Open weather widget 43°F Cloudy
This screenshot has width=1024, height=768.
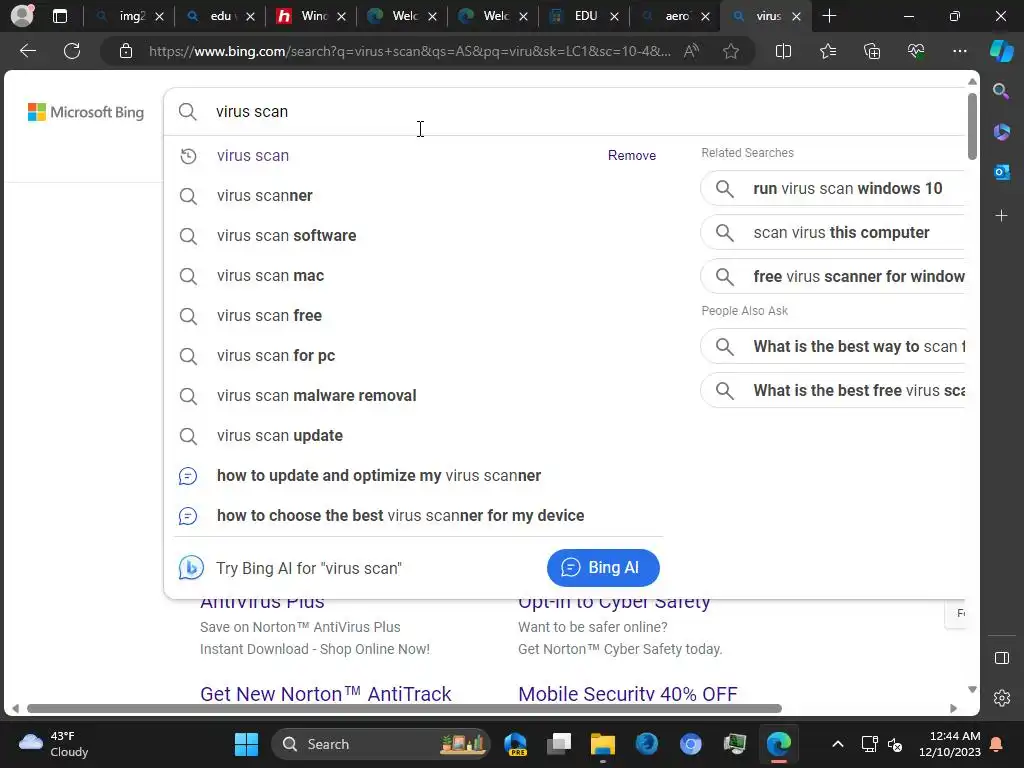coord(54,744)
